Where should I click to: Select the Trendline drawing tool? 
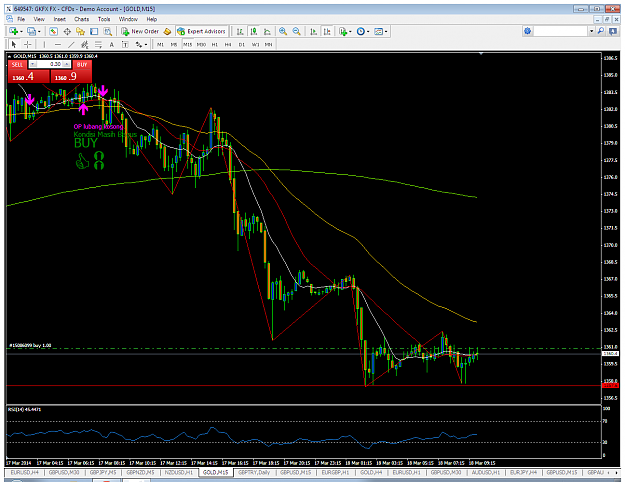tap(71, 44)
